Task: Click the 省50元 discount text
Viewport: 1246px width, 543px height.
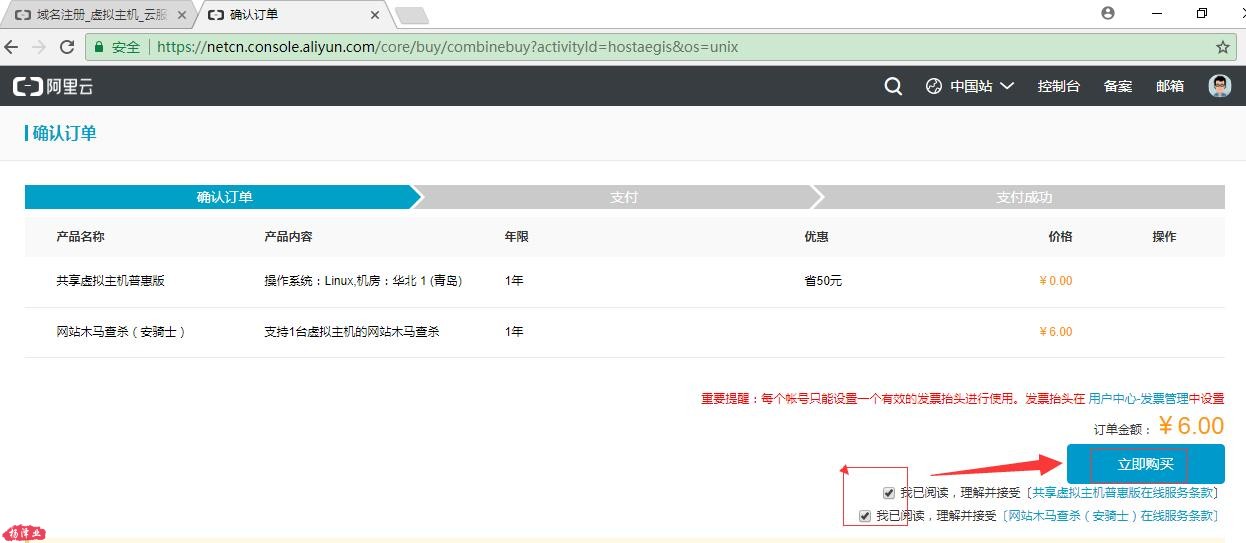Action: point(823,281)
